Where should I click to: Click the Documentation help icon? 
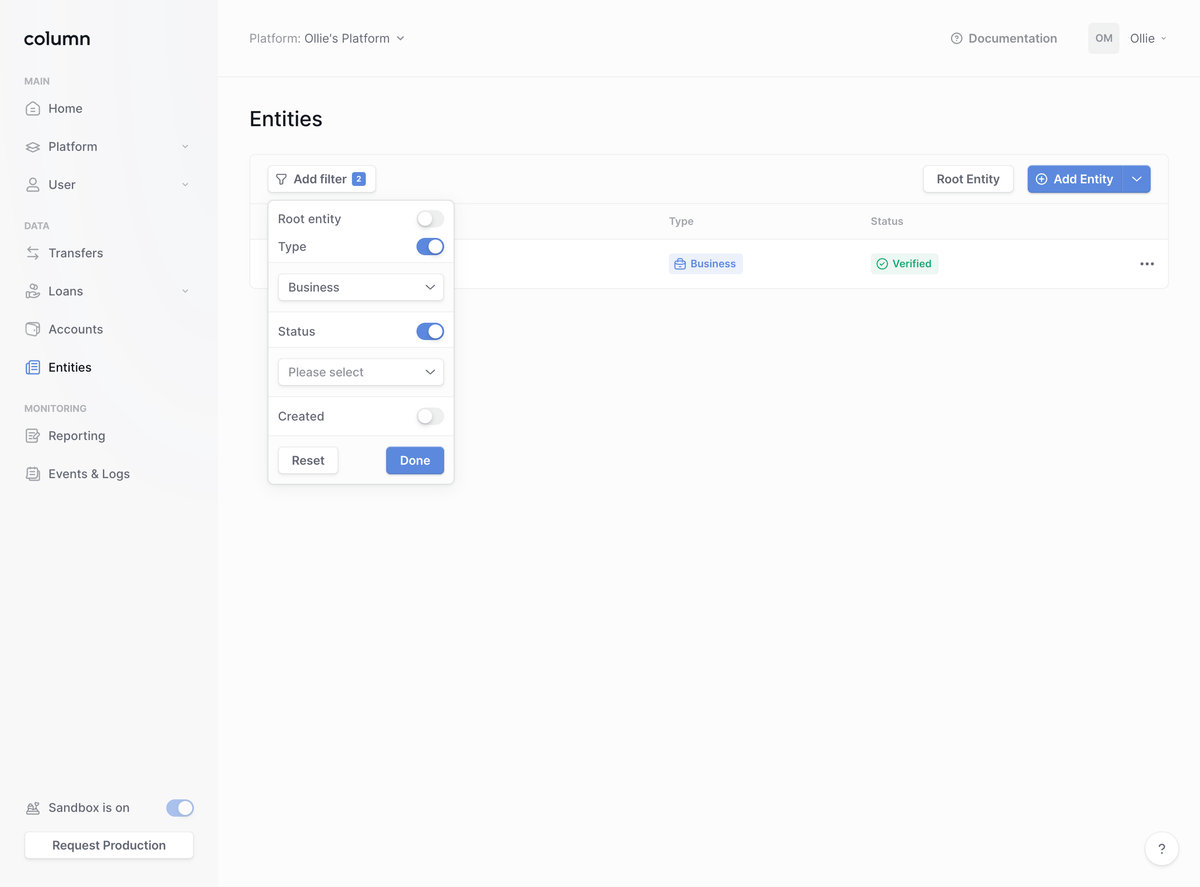[956, 39]
